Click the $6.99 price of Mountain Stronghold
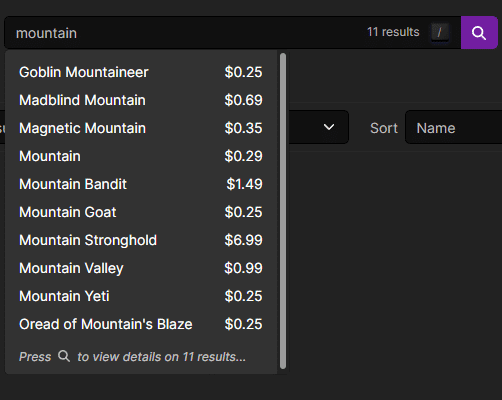 pos(243,240)
